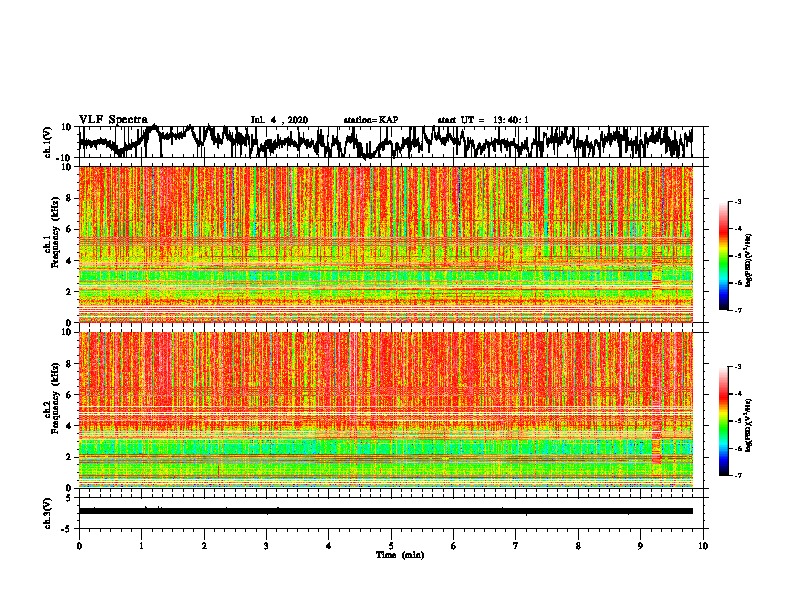Click the ch.1 colorbar log(PSD) caption

(749, 260)
